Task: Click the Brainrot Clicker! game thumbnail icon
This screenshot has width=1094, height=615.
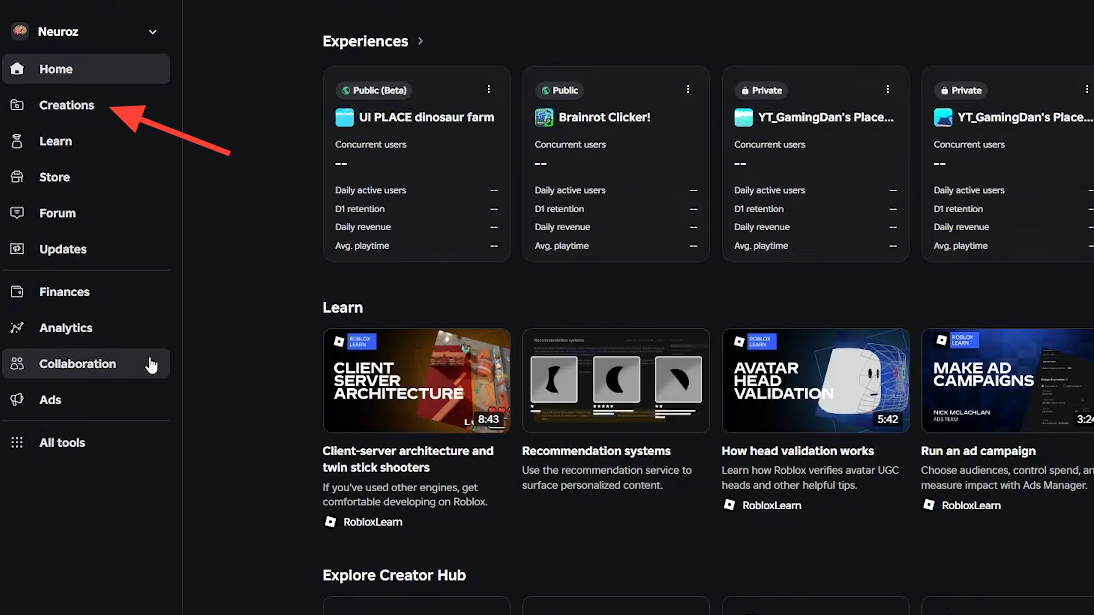Action: tap(544, 117)
